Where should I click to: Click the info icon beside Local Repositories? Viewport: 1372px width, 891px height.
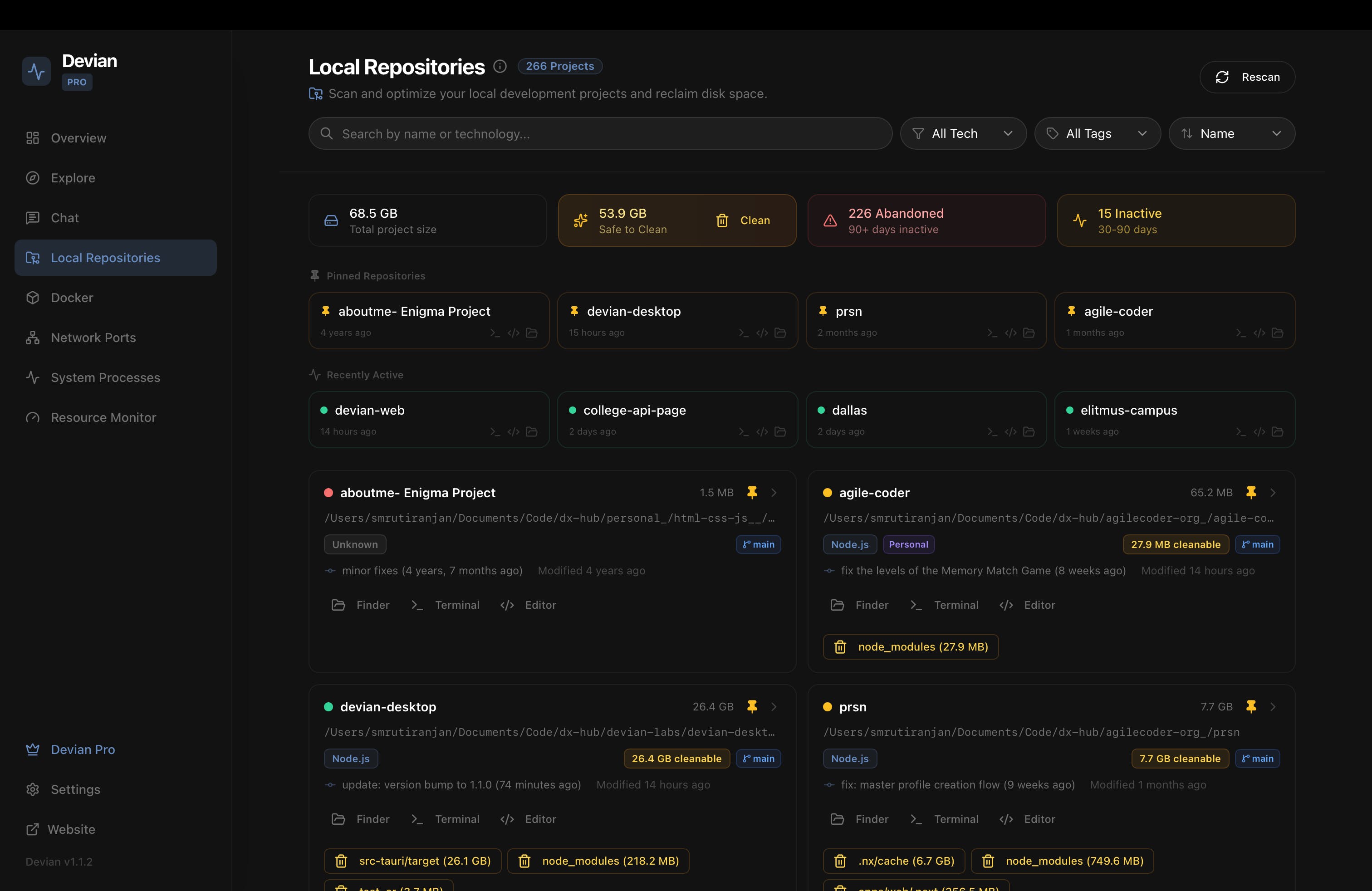point(500,66)
